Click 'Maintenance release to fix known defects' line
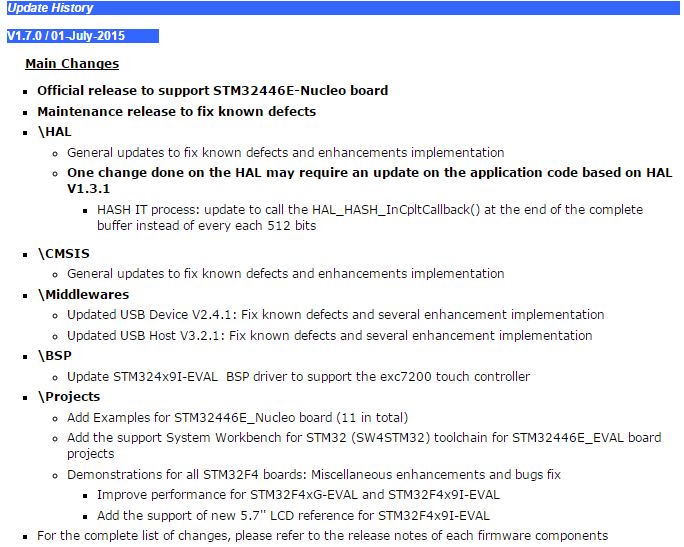 [176, 112]
